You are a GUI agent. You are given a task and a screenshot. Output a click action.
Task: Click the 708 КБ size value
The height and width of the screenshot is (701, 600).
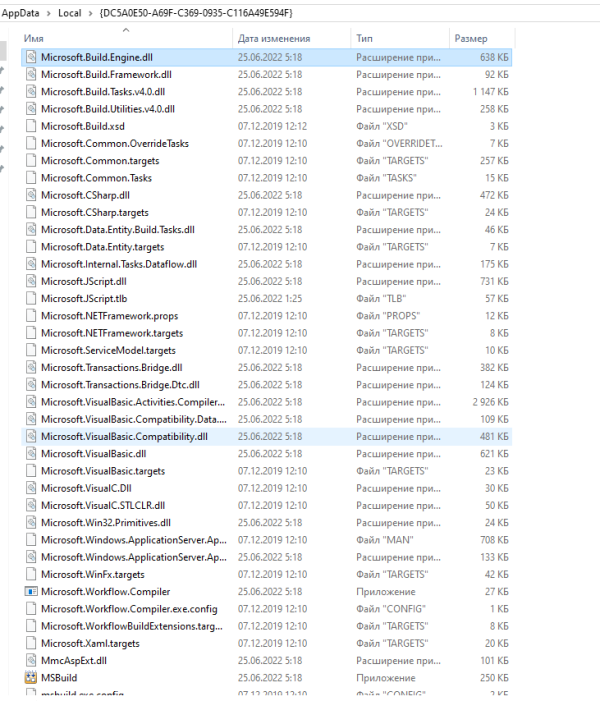pyautogui.click(x=494, y=540)
